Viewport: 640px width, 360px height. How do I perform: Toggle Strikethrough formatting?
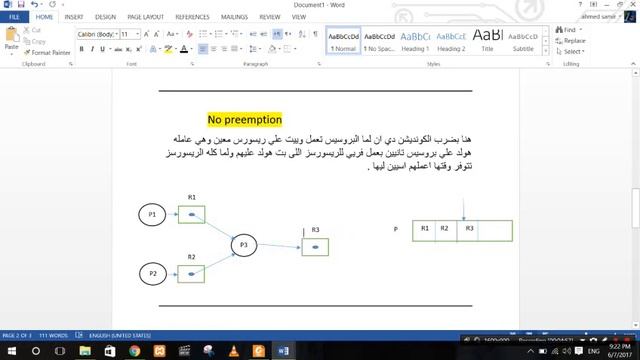click(x=118, y=49)
